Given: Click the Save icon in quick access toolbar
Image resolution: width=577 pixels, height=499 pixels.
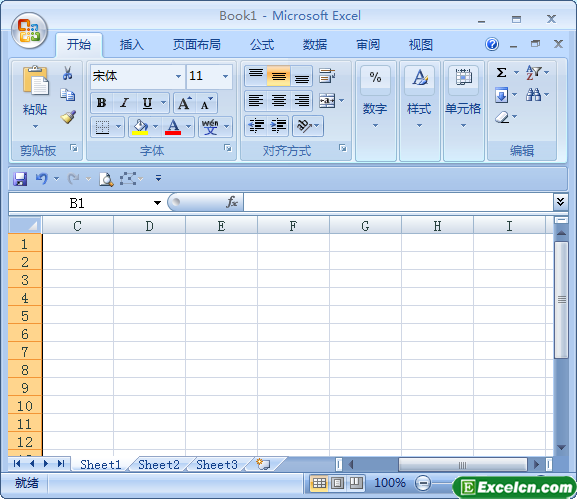Looking at the screenshot, I should click(20, 179).
